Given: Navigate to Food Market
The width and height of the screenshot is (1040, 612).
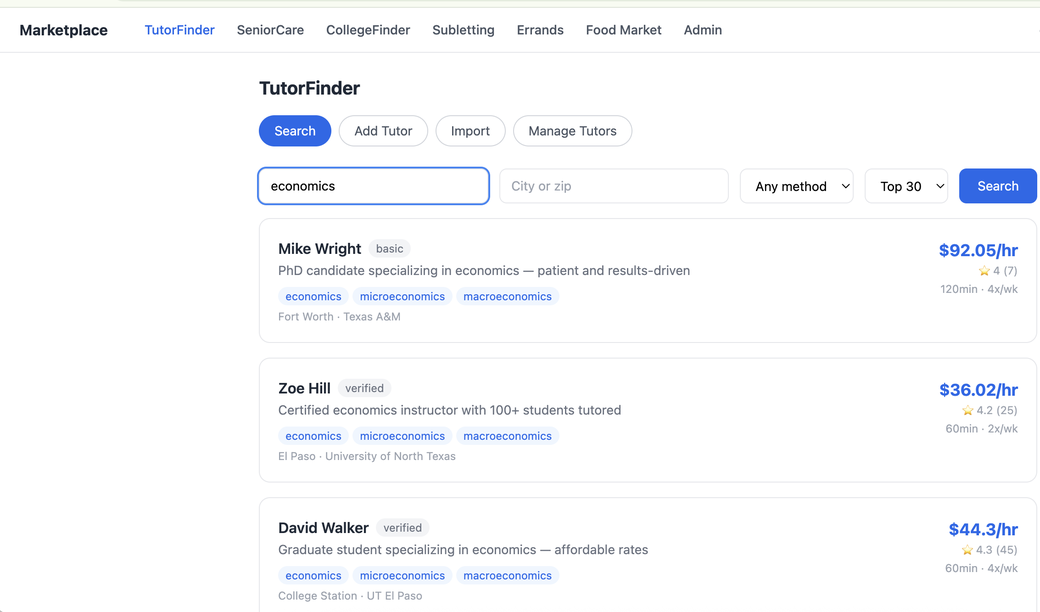Looking at the screenshot, I should point(623,30).
